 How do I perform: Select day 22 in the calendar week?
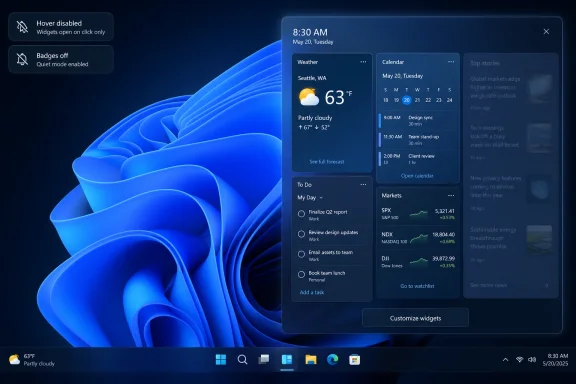(x=428, y=100)
